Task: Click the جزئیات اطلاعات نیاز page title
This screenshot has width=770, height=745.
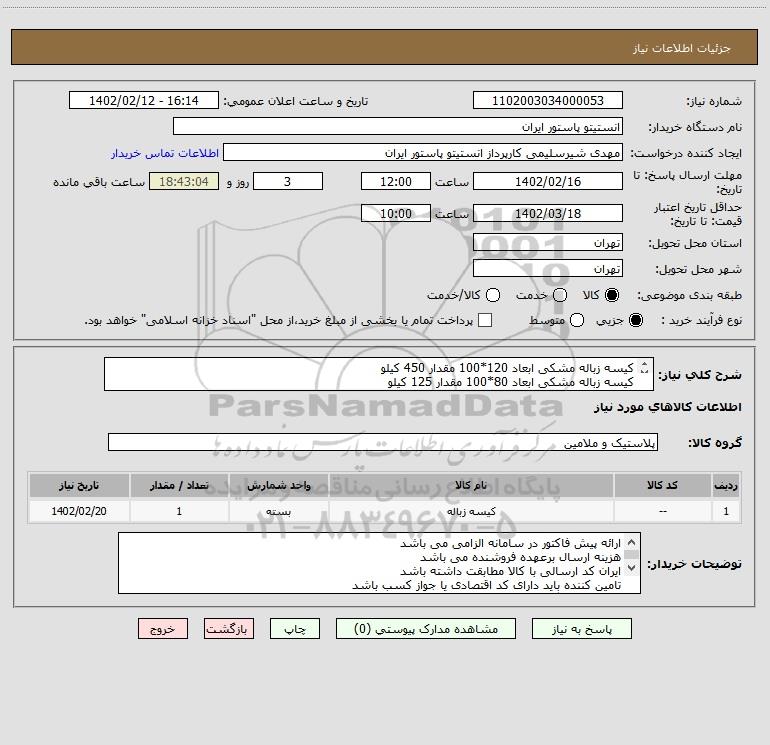Action: (681, 48)
